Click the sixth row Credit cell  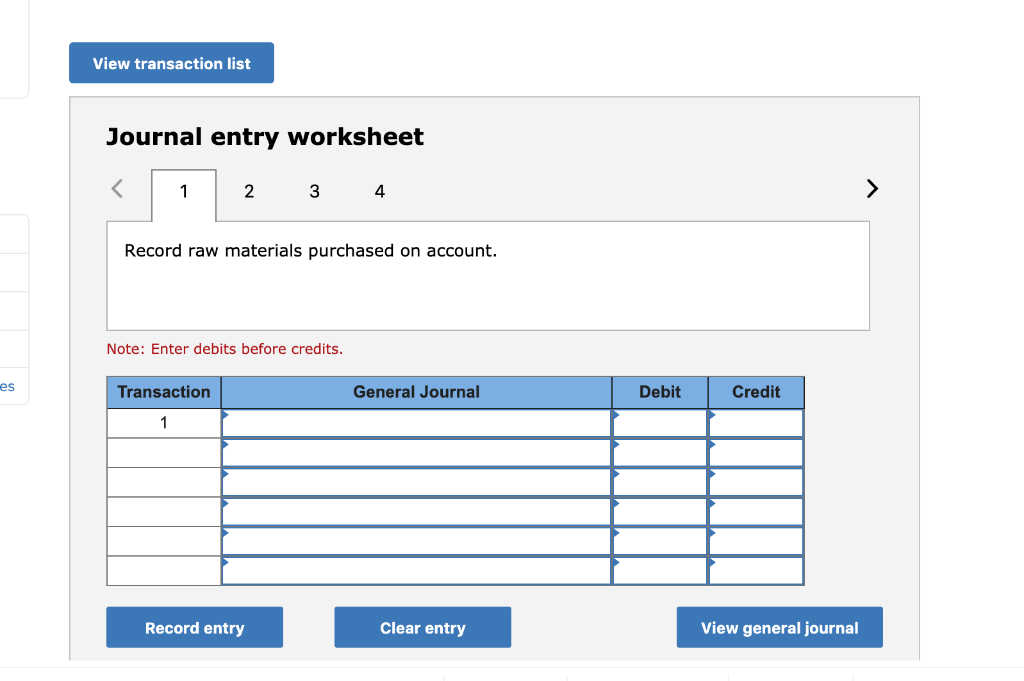tap(756, 571)
